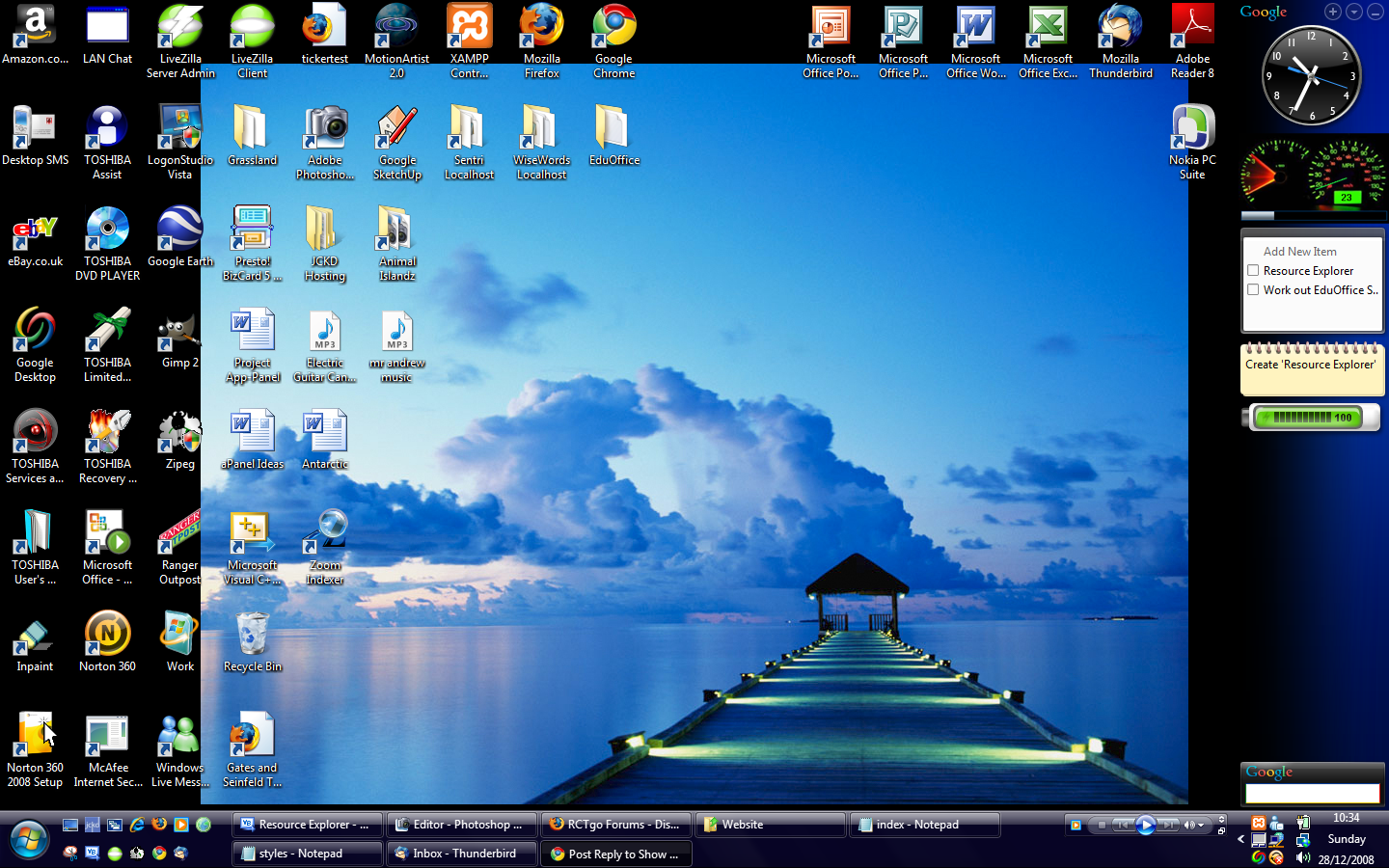The width and height of the screenshot is (1389, 868).
Task: Expand hidden system tray icons arrow
Action: point(1240,839)
